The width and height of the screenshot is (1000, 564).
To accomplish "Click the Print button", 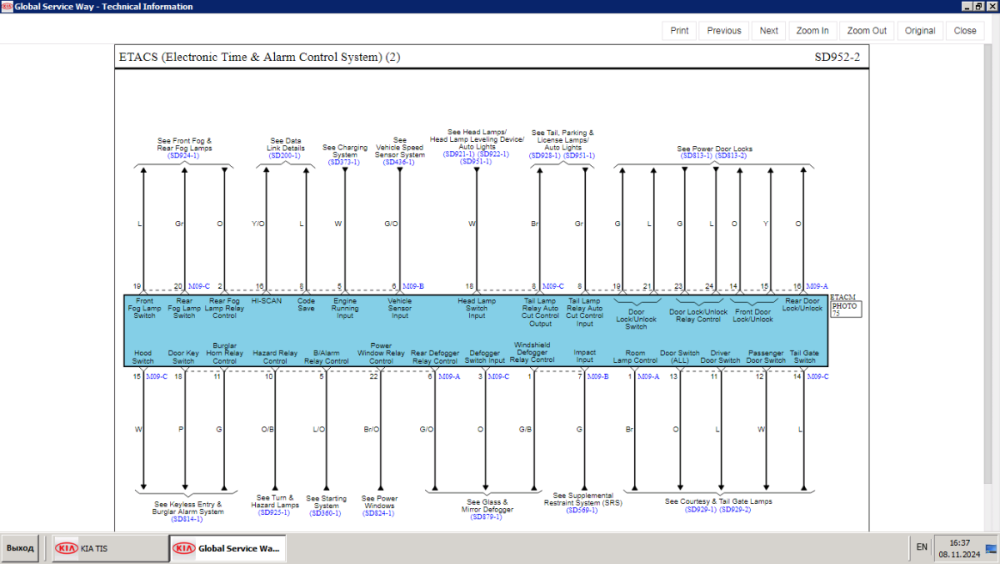I will click(x=679, y=31).
